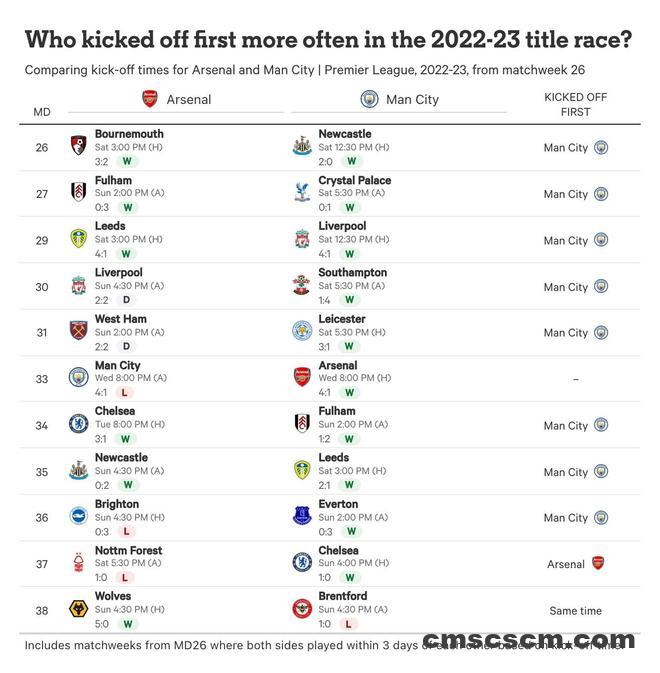This screenshot has width=660, height=673.
Task: Select the MD column header
Action: coord(42,112)
